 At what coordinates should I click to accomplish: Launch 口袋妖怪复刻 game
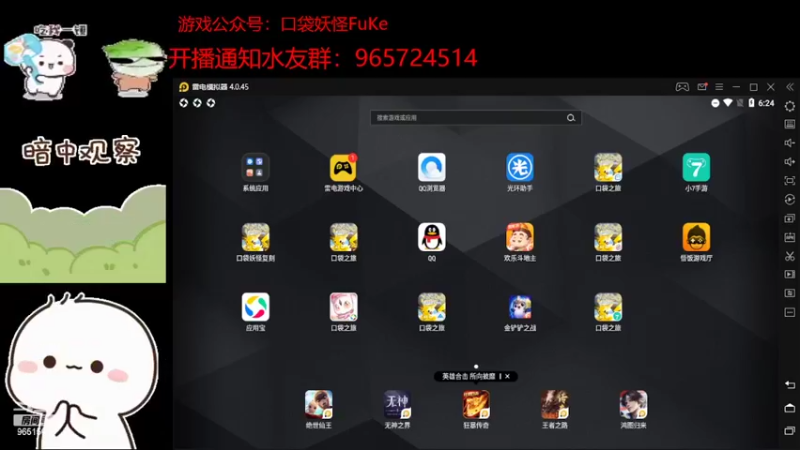coord(255,237)
